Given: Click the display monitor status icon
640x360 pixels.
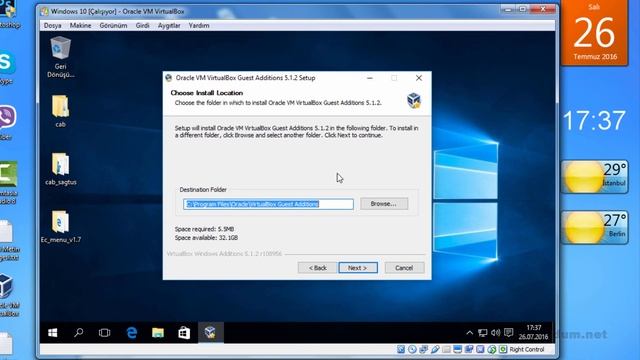Looking at the screenshot, I should coord(458,349).
